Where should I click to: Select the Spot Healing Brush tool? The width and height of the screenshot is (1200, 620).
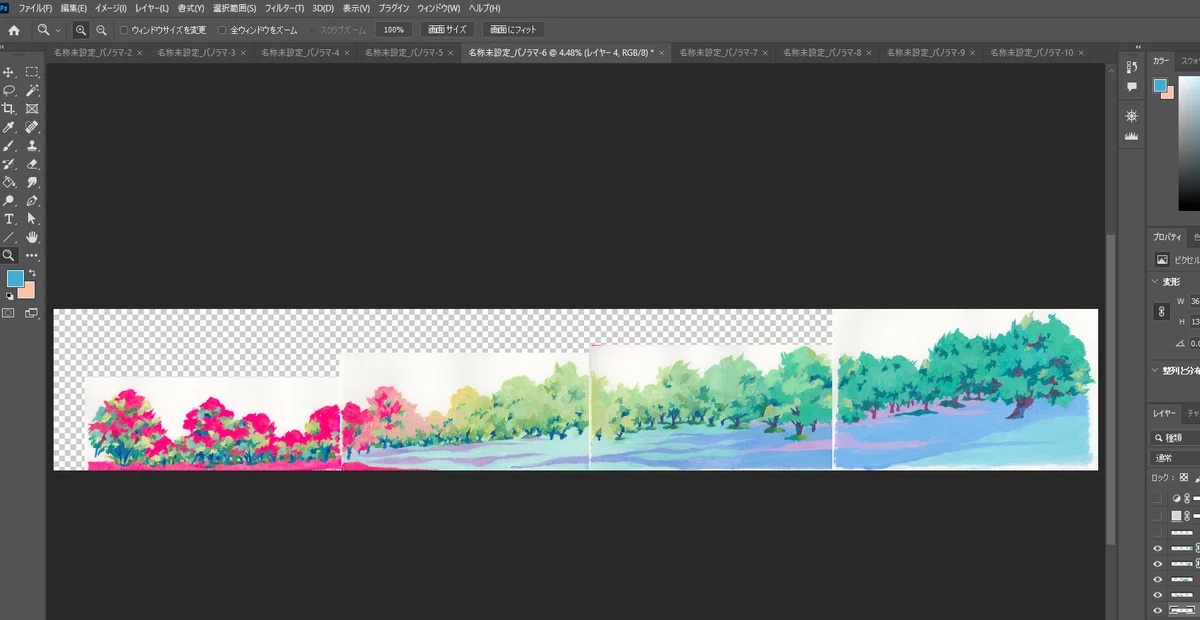tap(32, 127)
